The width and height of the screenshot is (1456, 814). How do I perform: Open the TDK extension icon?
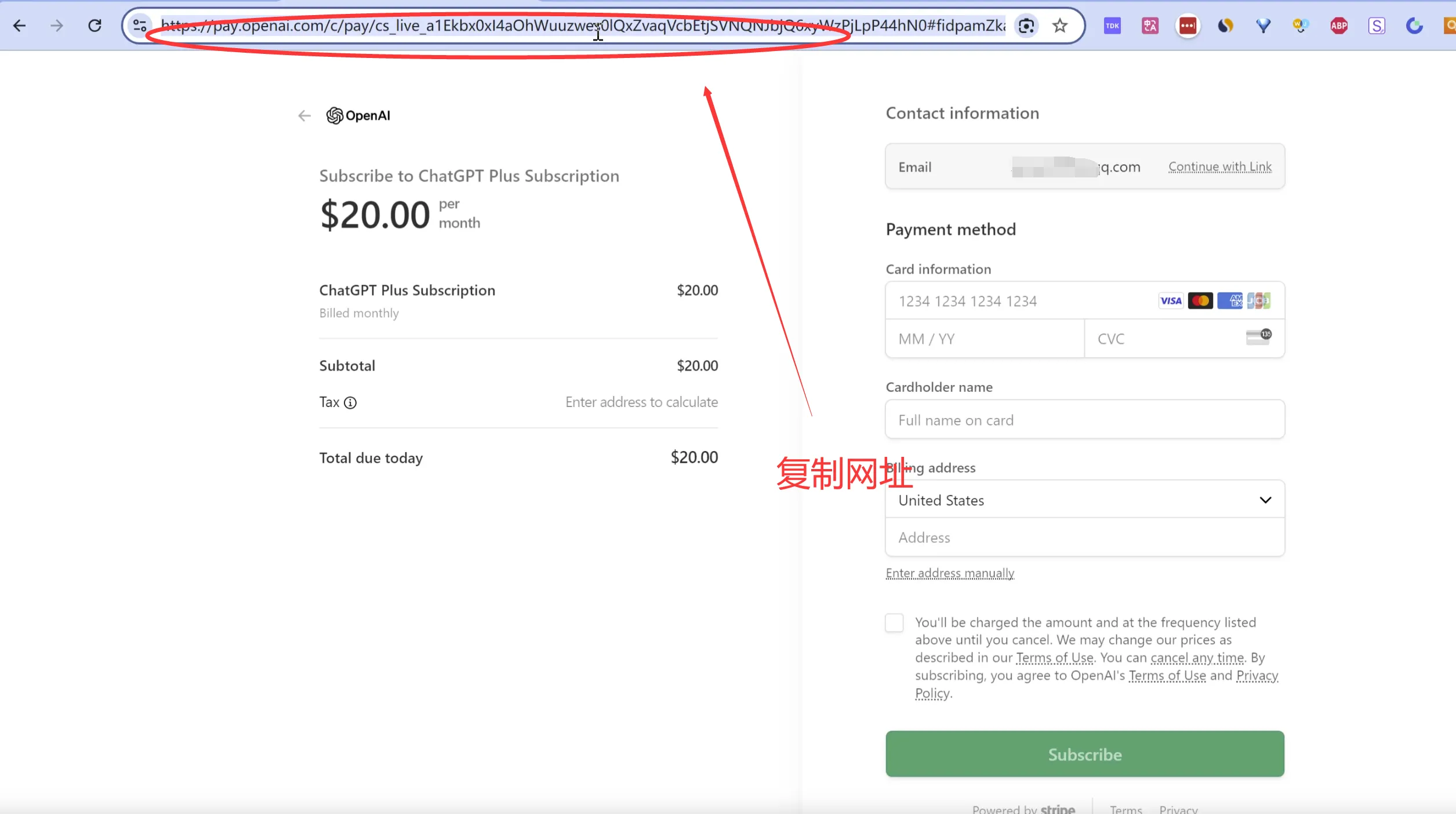(x=1112, y=26)
